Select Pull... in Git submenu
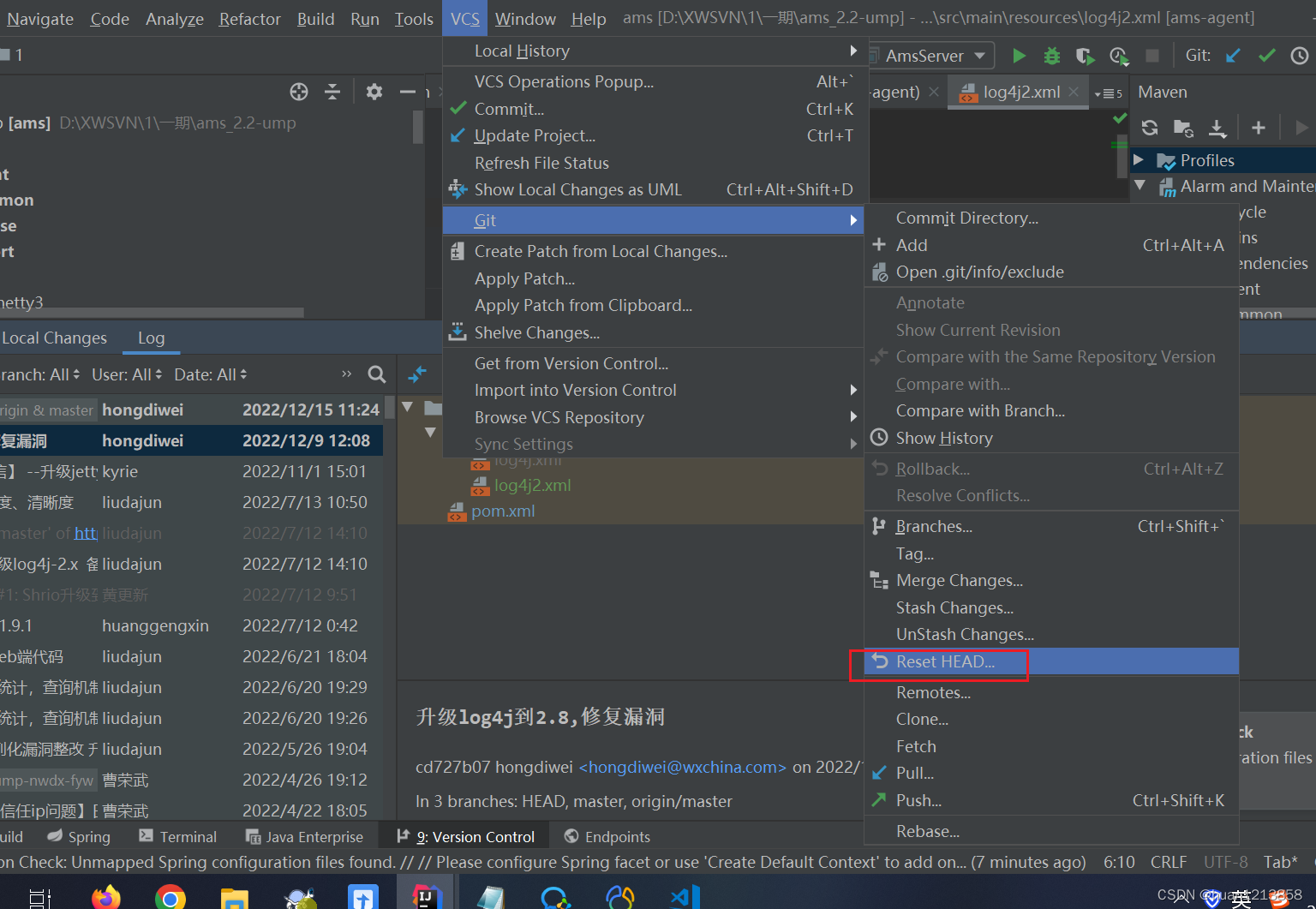Viewport: 1316px width, 909px height. (1051, 773)
